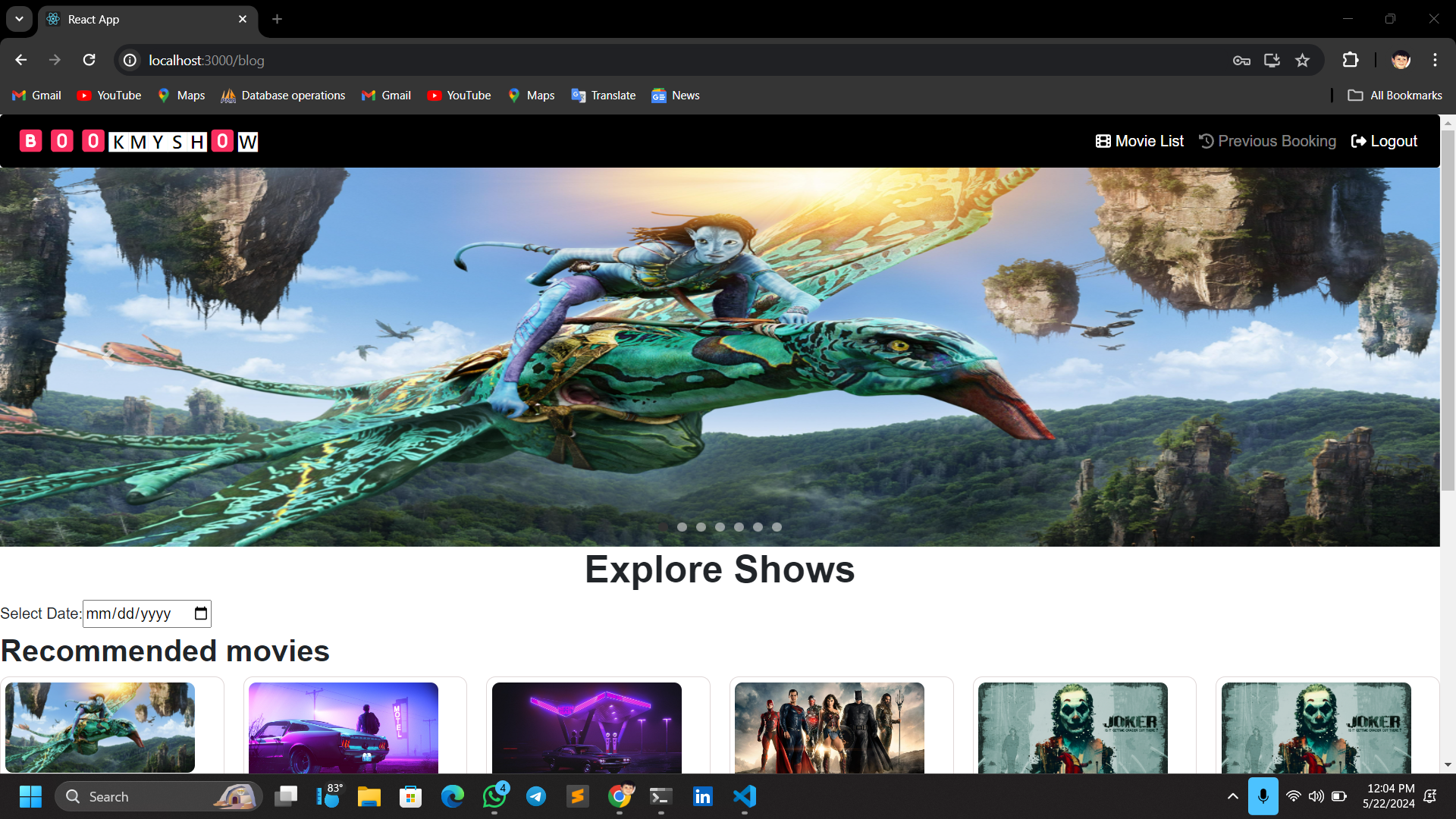Open Chrome three-dot menu
This screenshot has width=1456, height=819.
click(1435, 60)
